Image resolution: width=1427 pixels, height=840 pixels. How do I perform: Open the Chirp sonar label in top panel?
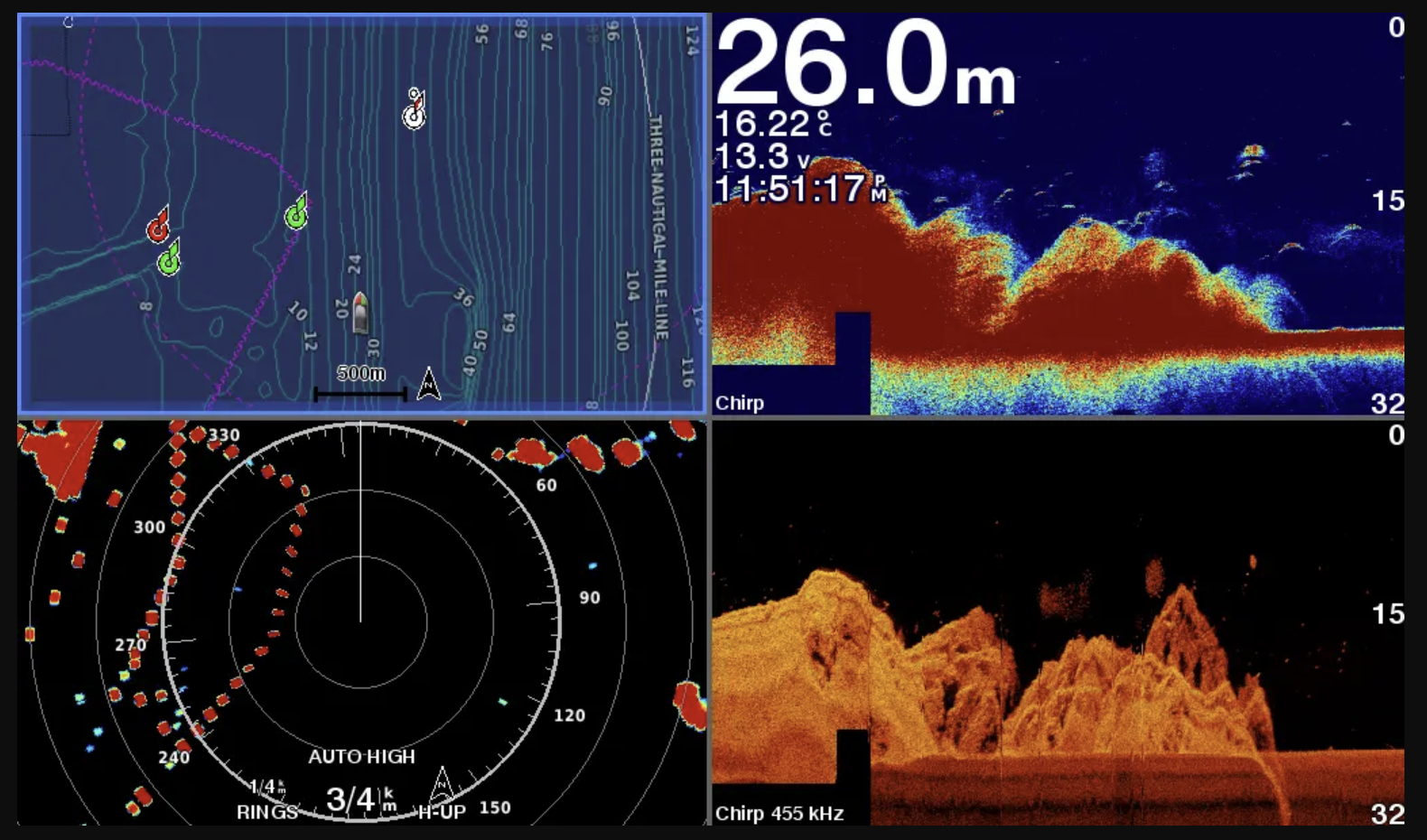point(739,403)
